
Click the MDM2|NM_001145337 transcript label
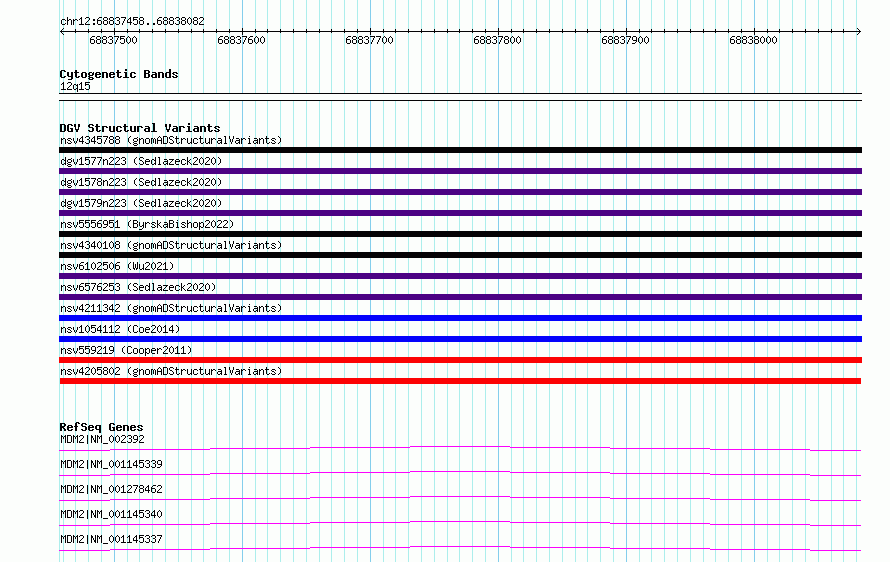pyautogui.click(x=111, y=539)
